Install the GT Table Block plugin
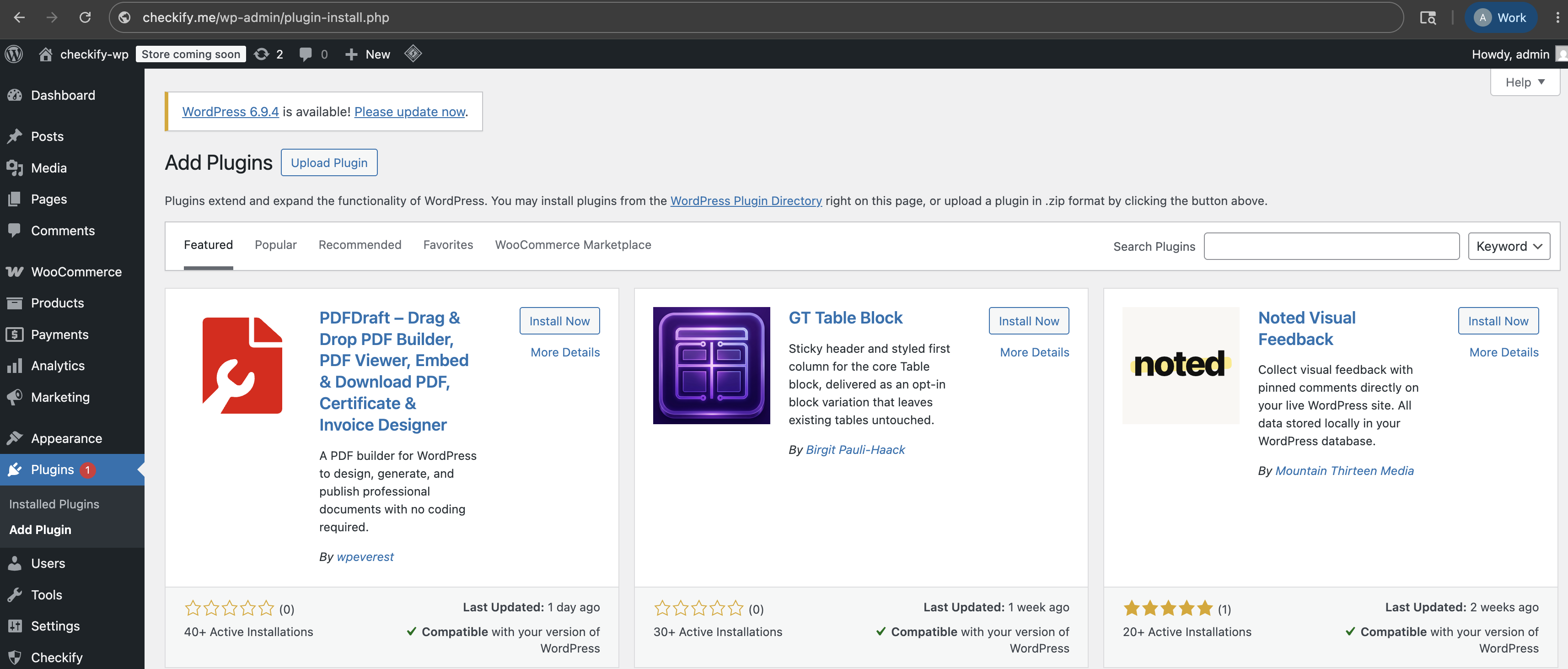The image size is (1568, 669). coord(1029,321)
